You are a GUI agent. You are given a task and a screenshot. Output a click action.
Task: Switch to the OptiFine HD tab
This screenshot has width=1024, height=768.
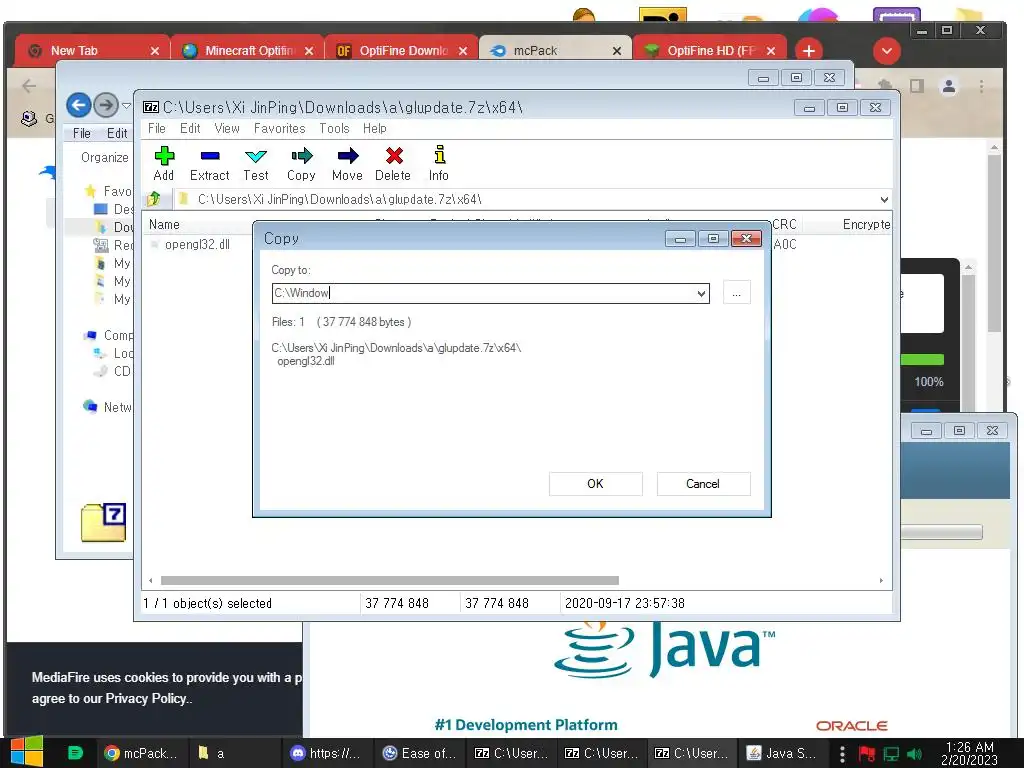tap(709, 50)
